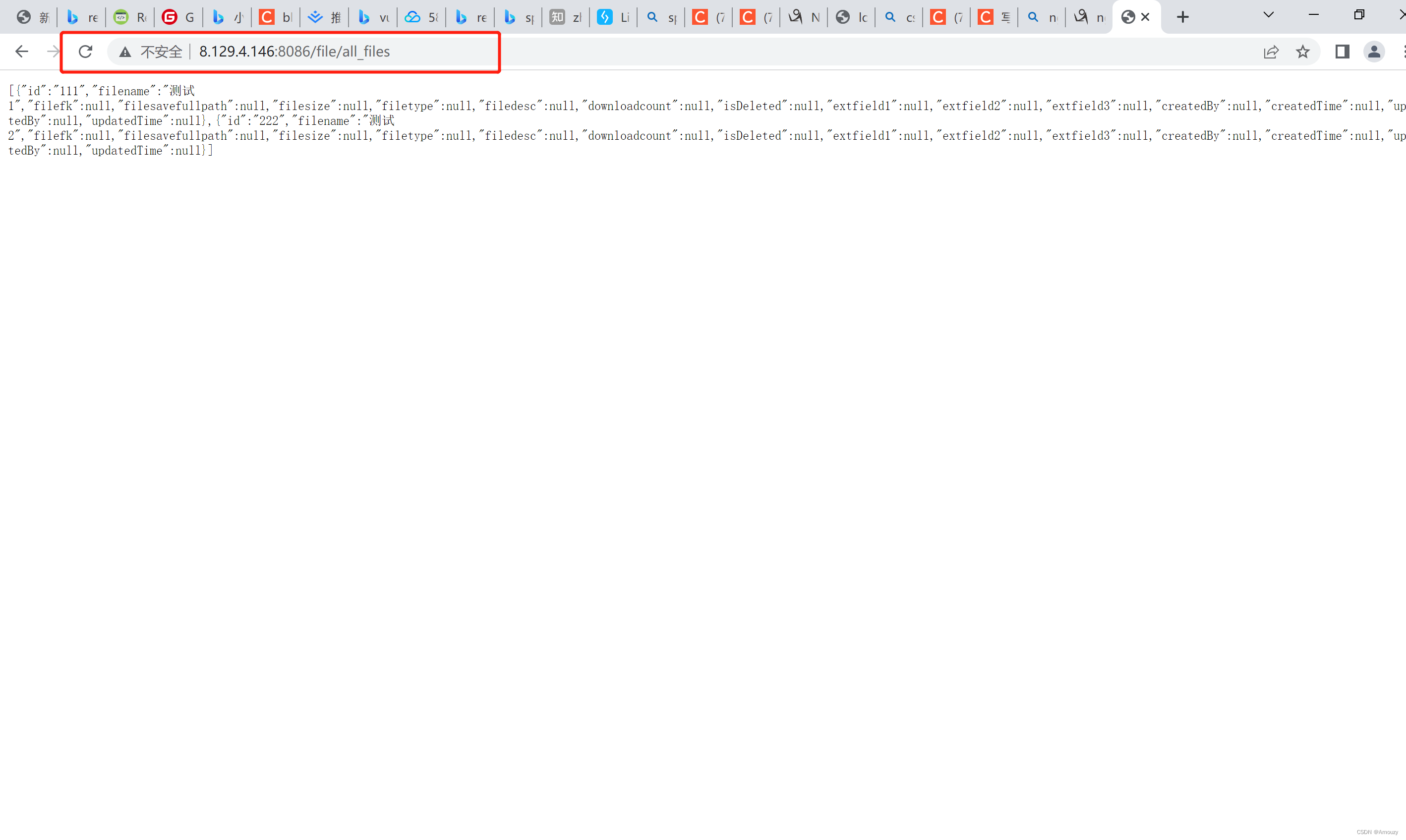
Task: Open the user profile avatar
Action: click(x=1374, y=52)
